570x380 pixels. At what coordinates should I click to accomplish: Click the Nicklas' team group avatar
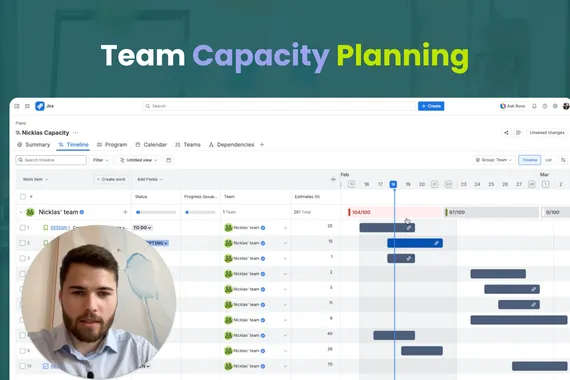pos(30,212)
